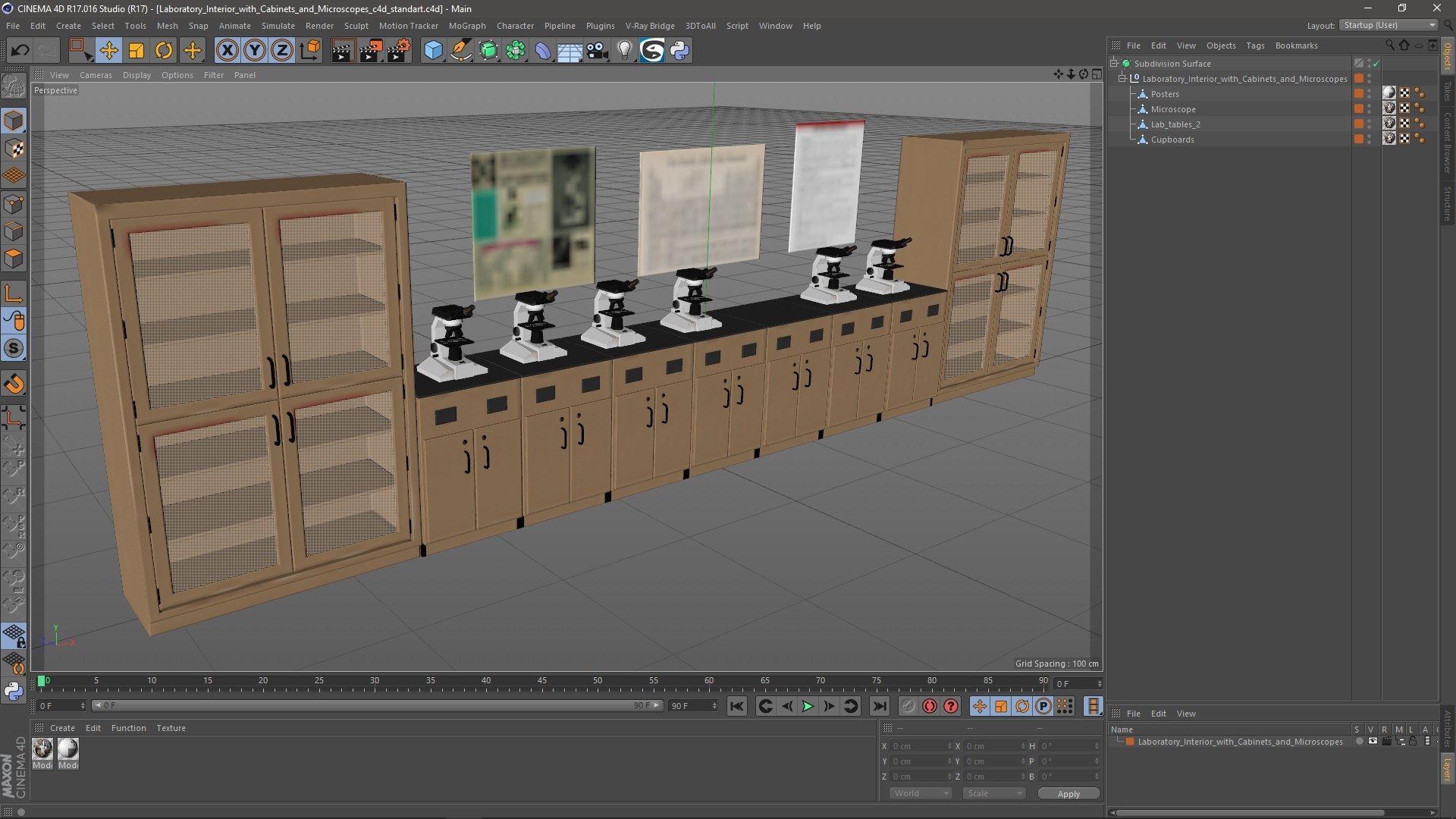Click Make Editable in left palette
This screenshot has height=819, width=1456.
pos(14,87)
